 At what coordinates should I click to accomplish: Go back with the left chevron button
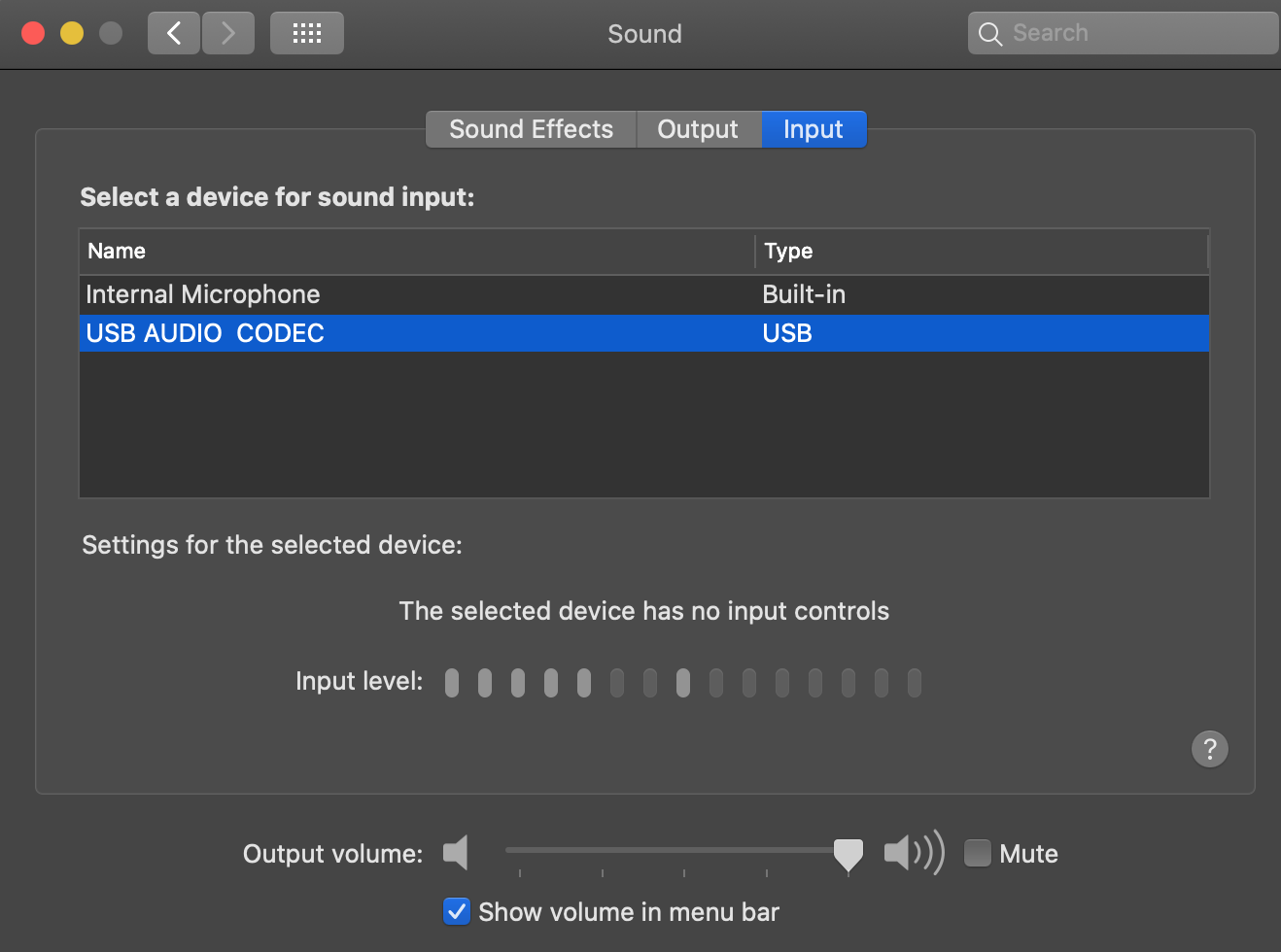tap(174, 33)
